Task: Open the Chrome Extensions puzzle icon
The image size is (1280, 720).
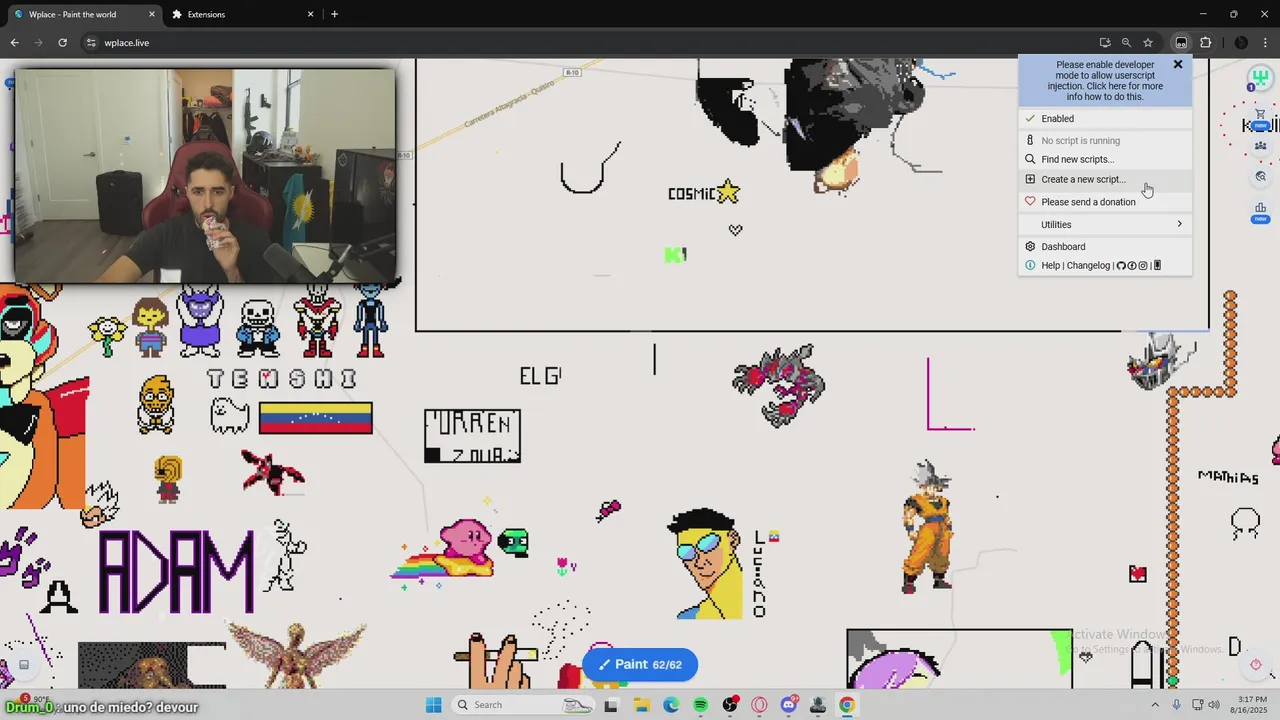Action: tap(1205, 43)
